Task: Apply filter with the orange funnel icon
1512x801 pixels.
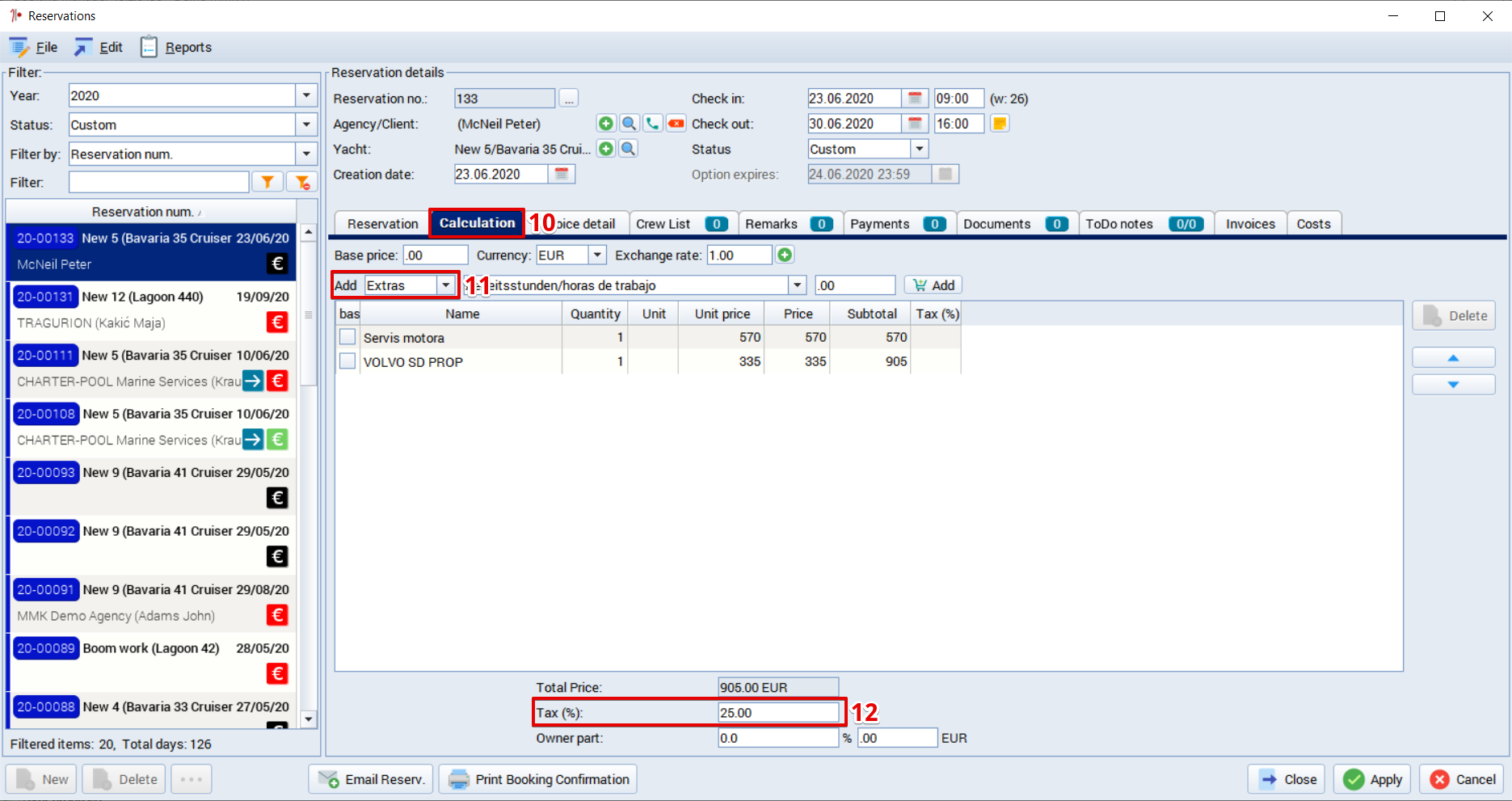Action: pyautogui.click(x=267, y=182)
